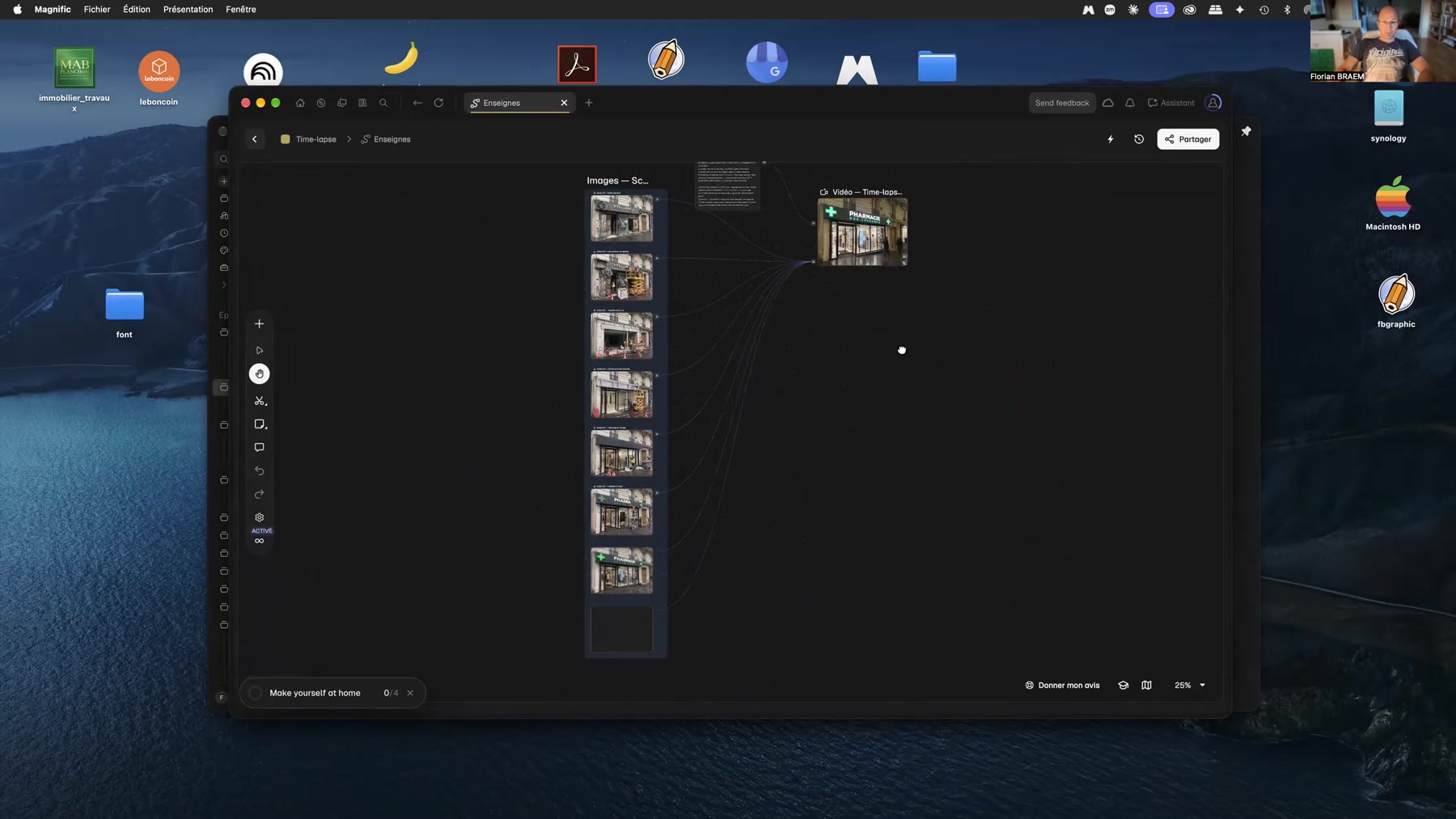Open the user profile avatar

click(1213, 103)
